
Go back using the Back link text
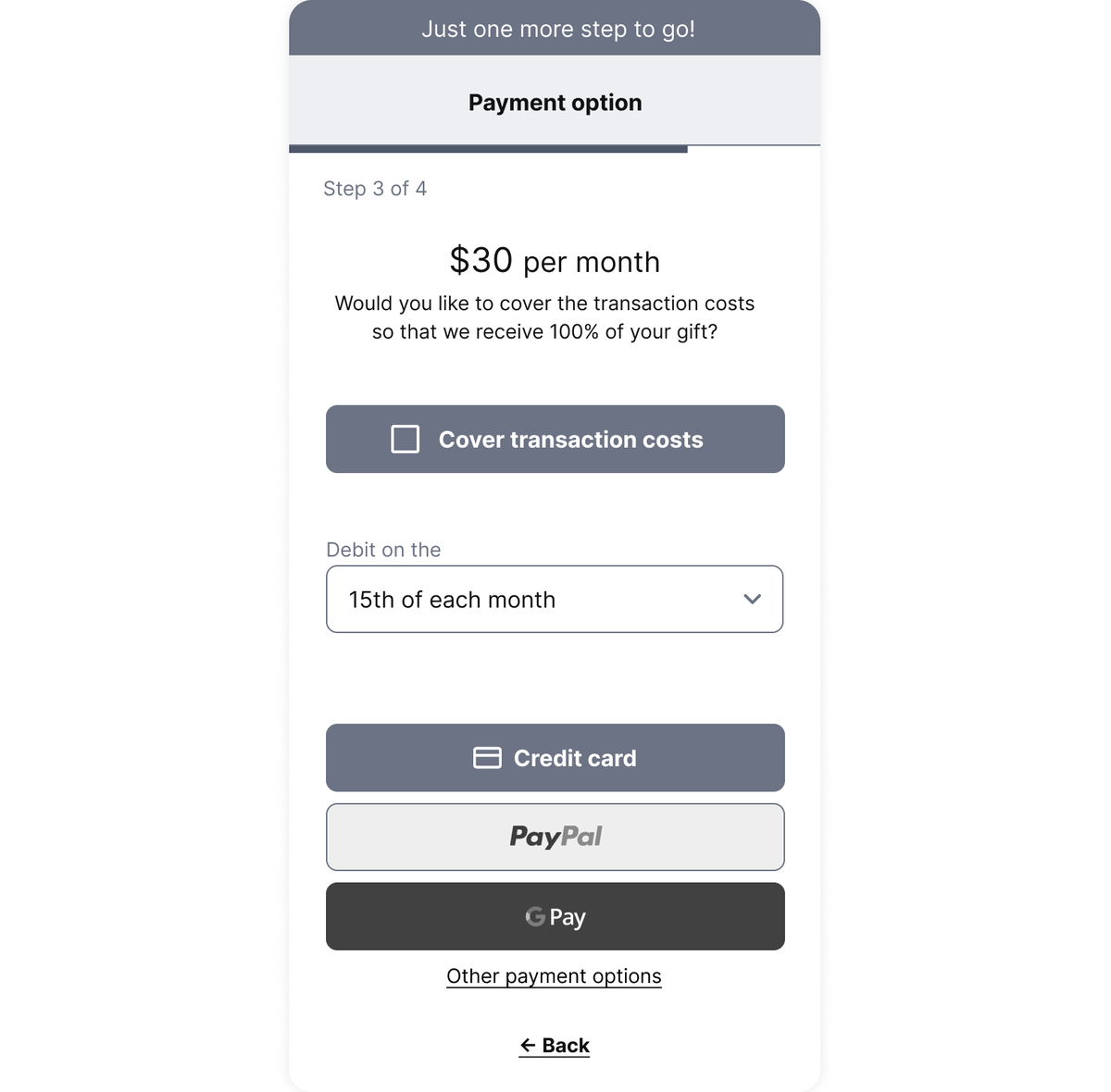pos(566,1046)
